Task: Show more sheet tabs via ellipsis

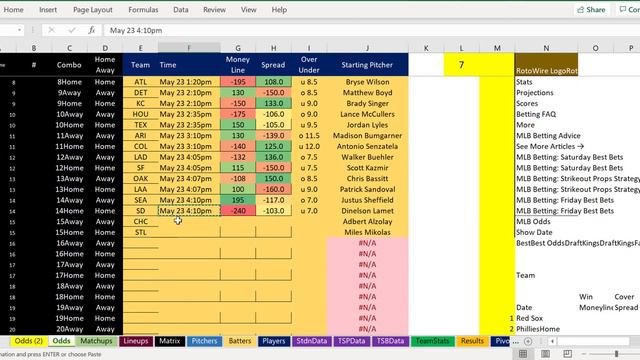Action: 516,341
